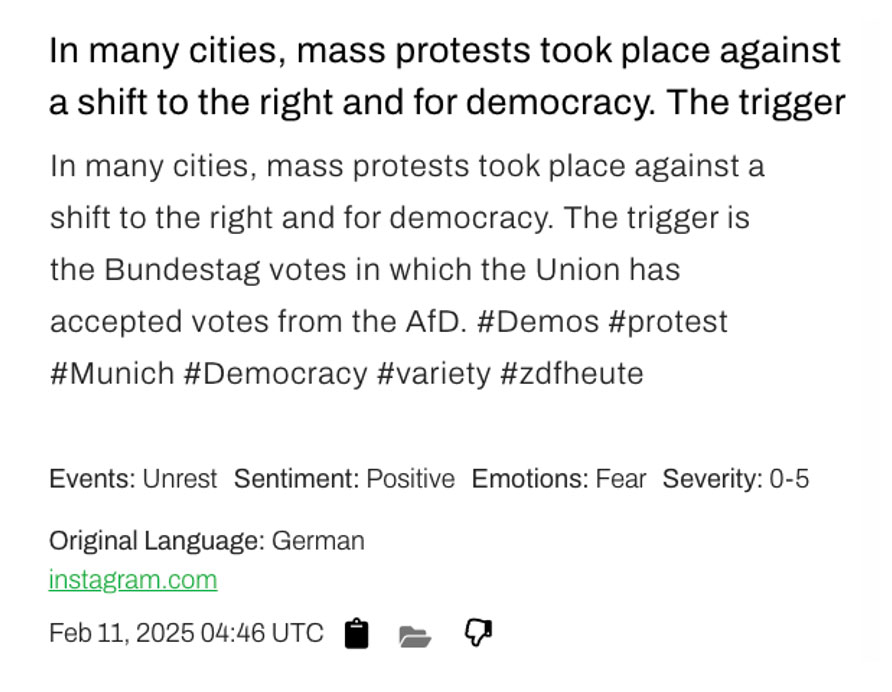This screenshot has height=692, width=892.
Task: Copy the post using the clipboard icon
Action: point(357,633)
